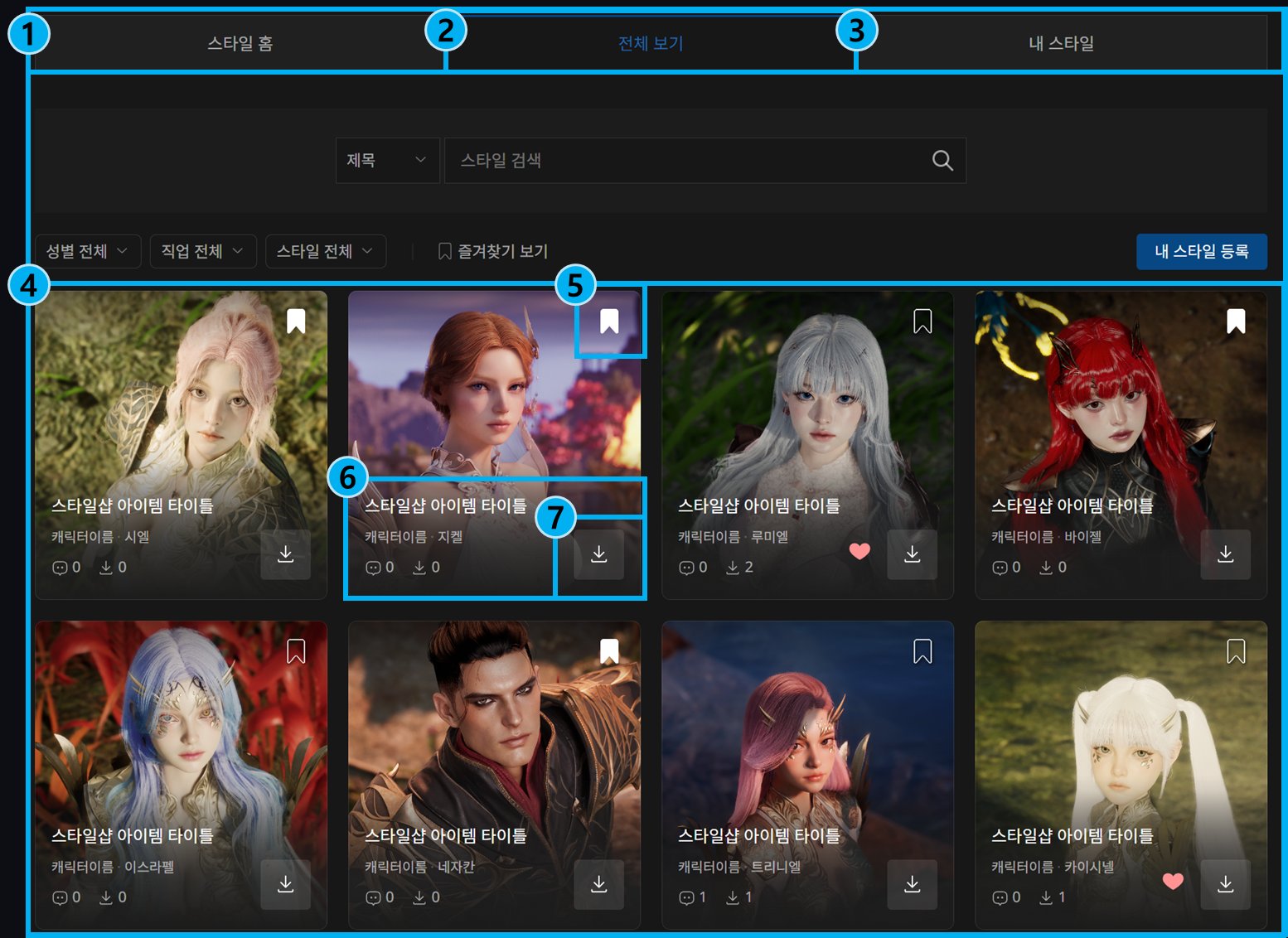Download the 이스라펠 style
The width and height of the screenshot is (1288, 938).
pyautogui.click(x=286, y=884)
